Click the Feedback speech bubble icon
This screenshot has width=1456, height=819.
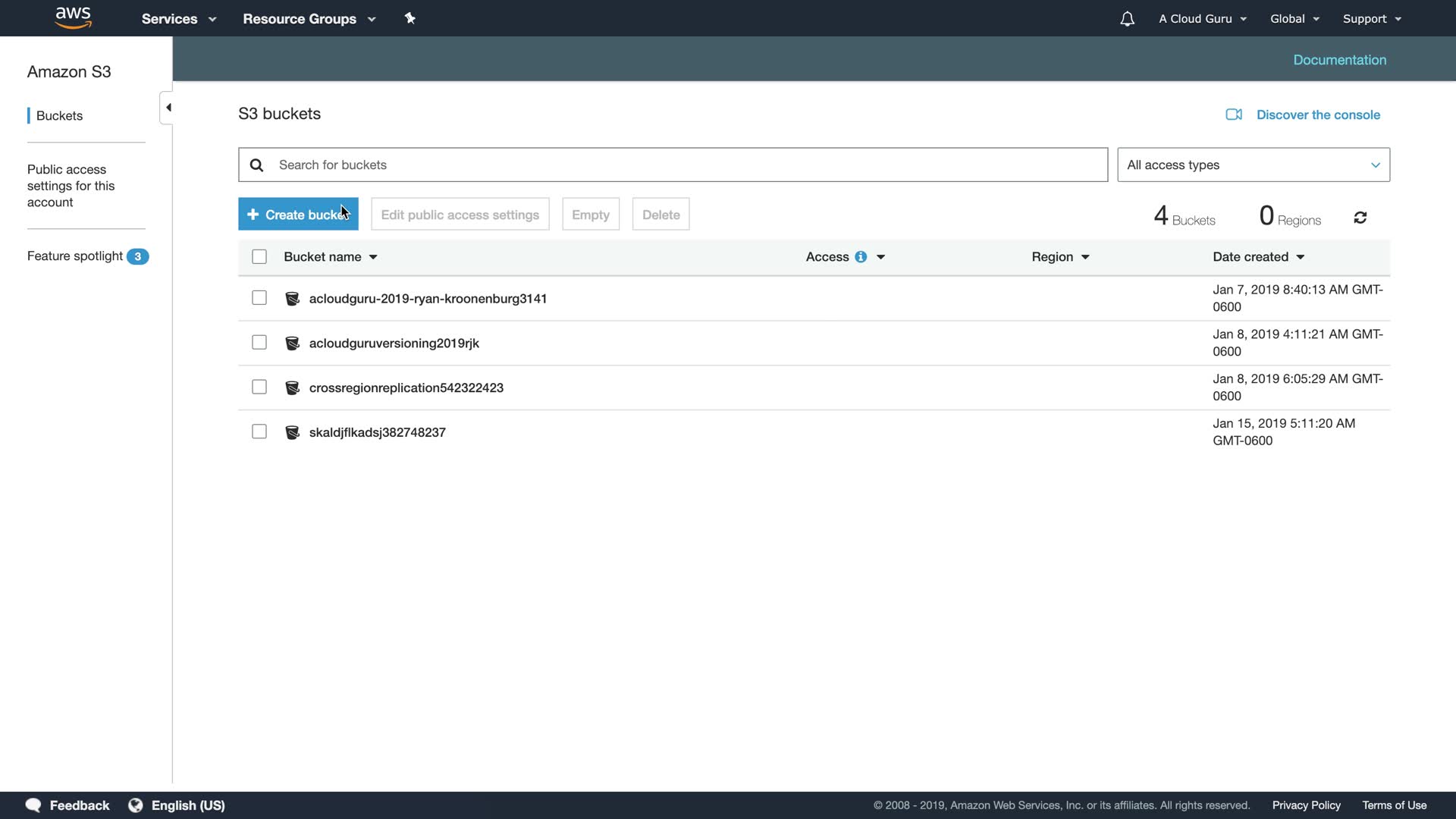(33, 805)
